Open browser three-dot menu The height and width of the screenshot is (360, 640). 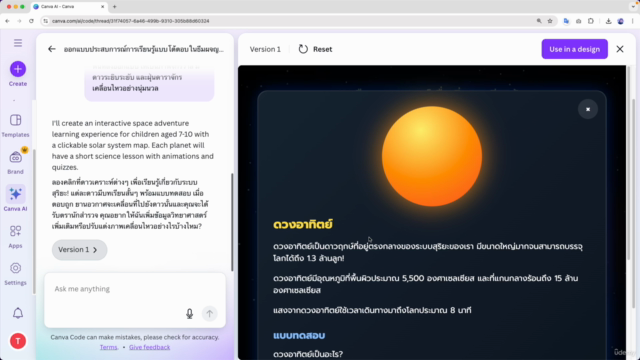click(633, 21)
